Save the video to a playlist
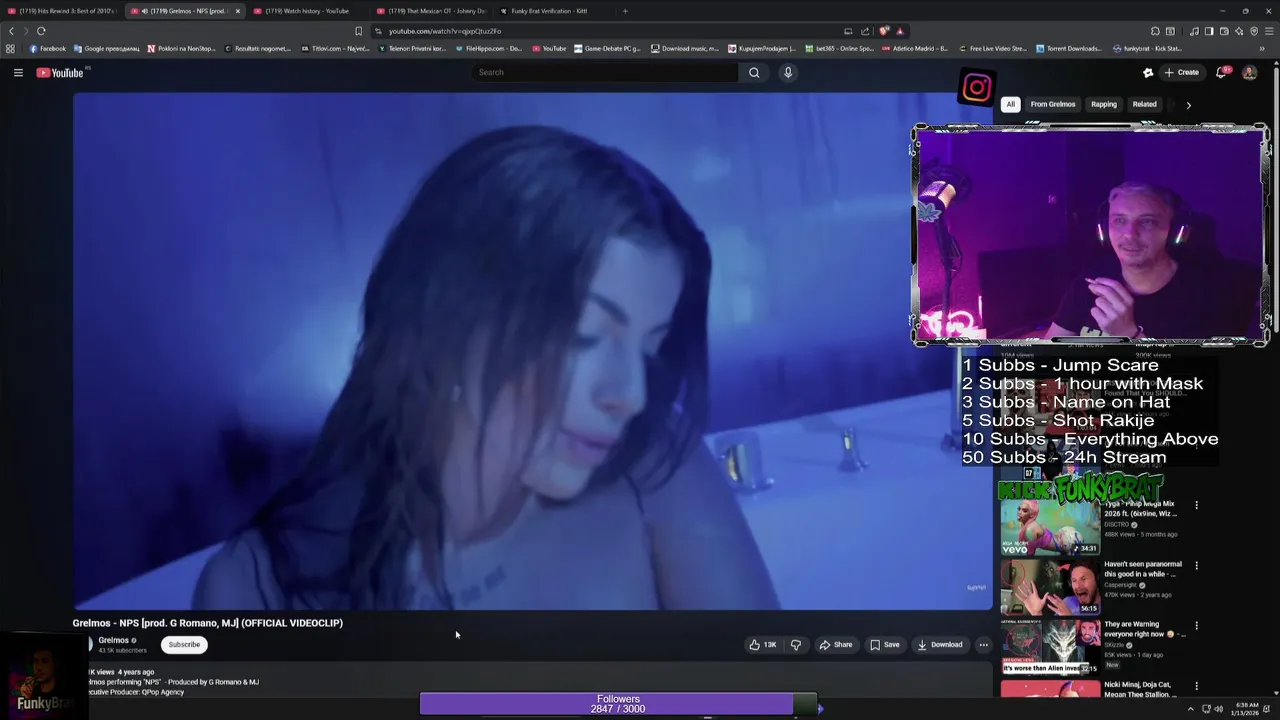The height and width of the screenshot is (720, 1280). (885, 645)
